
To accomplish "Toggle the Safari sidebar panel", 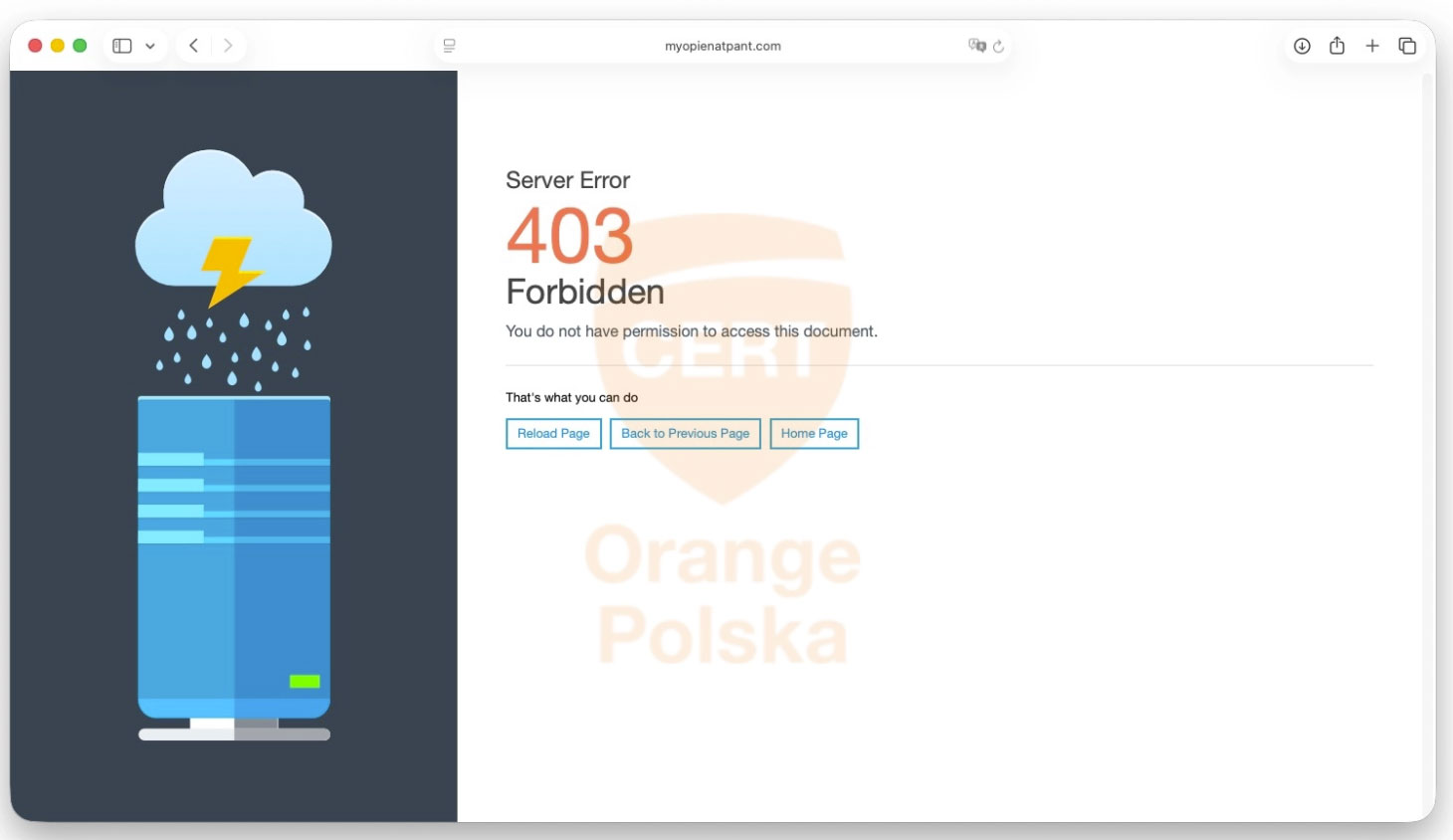I will click(122, 46).
